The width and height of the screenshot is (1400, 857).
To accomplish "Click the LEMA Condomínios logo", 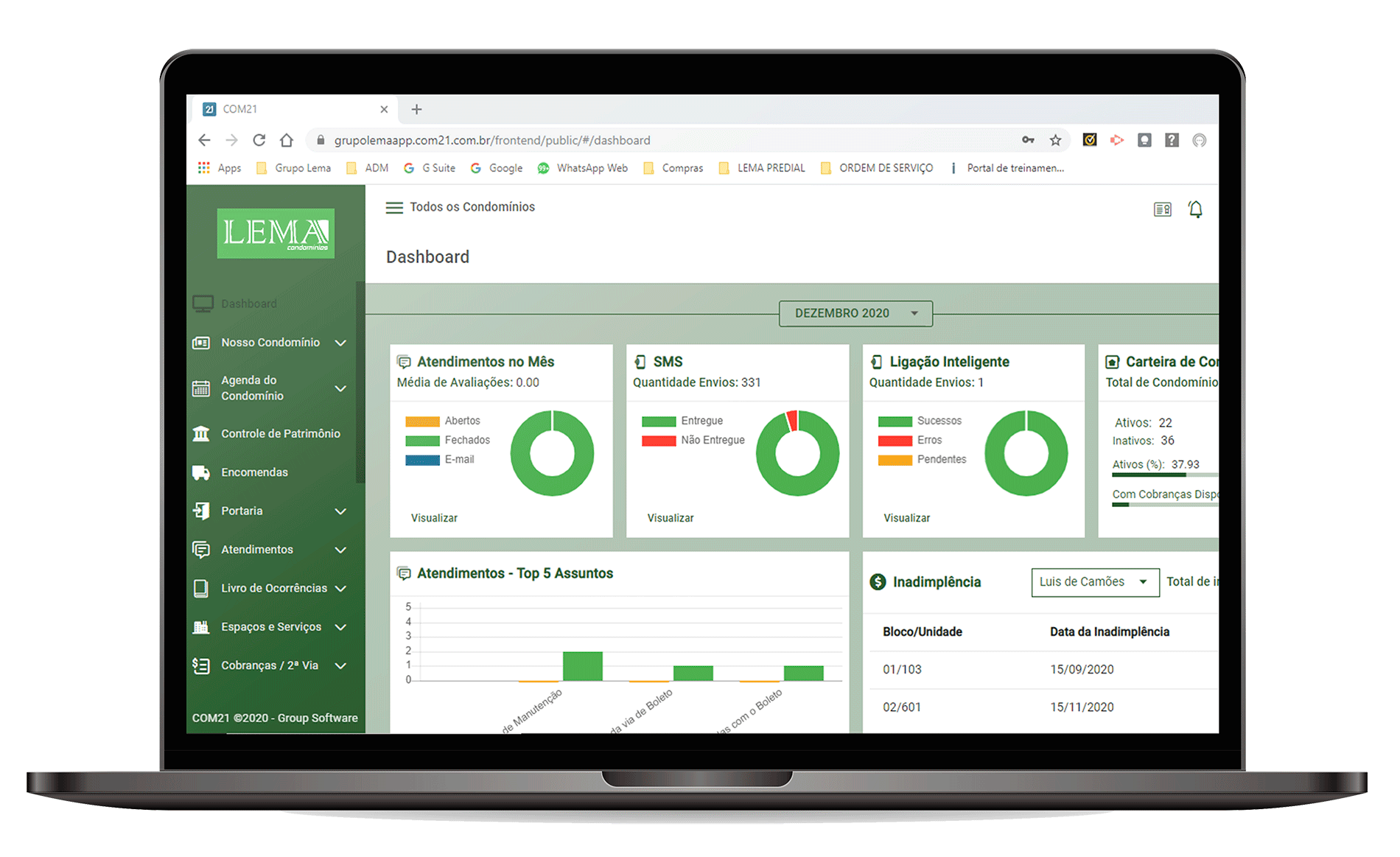I will click(276, 234).
